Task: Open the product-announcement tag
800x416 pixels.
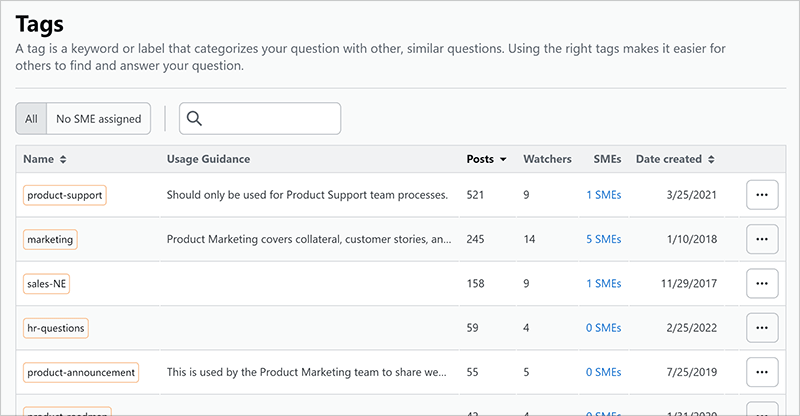Action: coord(81,372)
